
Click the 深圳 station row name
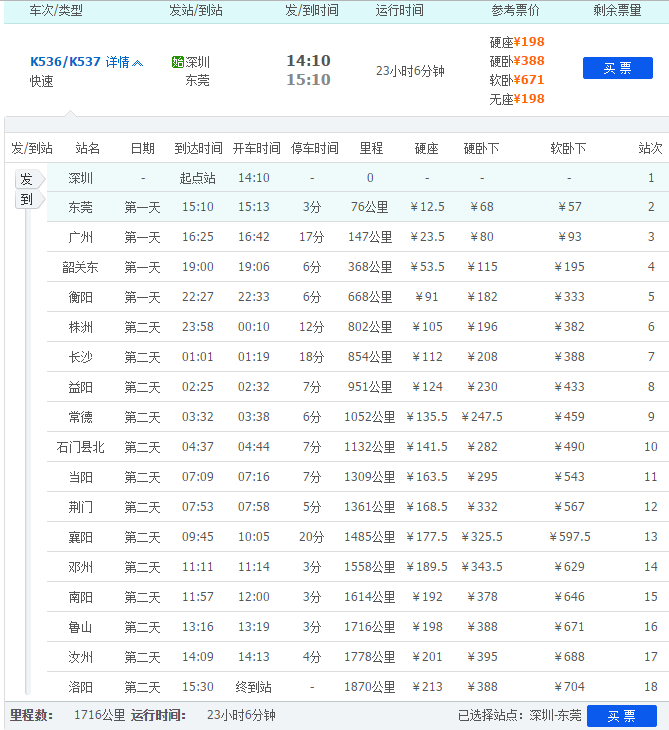coord(81,178)
